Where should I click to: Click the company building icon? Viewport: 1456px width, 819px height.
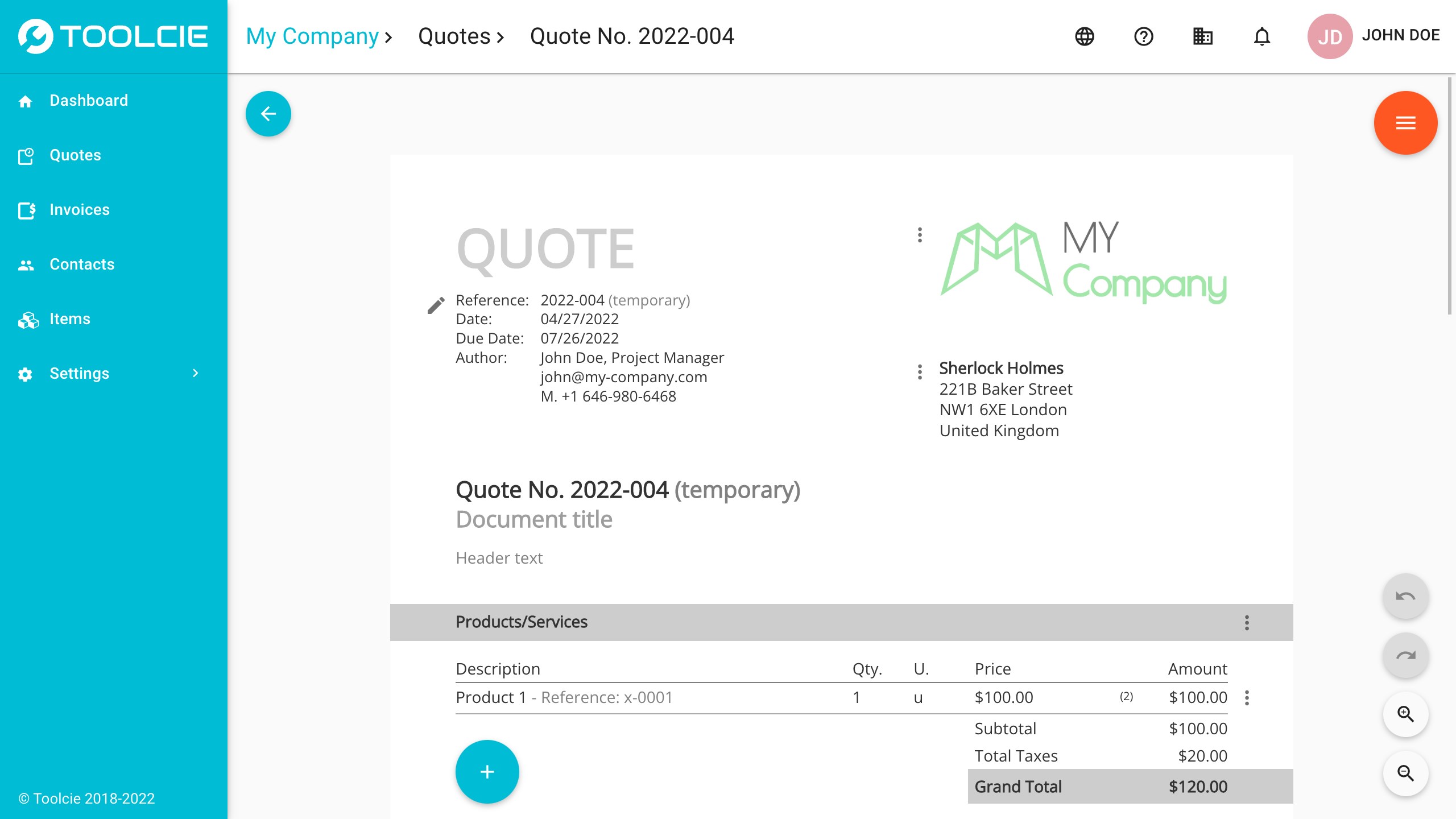click(1202, 36)
